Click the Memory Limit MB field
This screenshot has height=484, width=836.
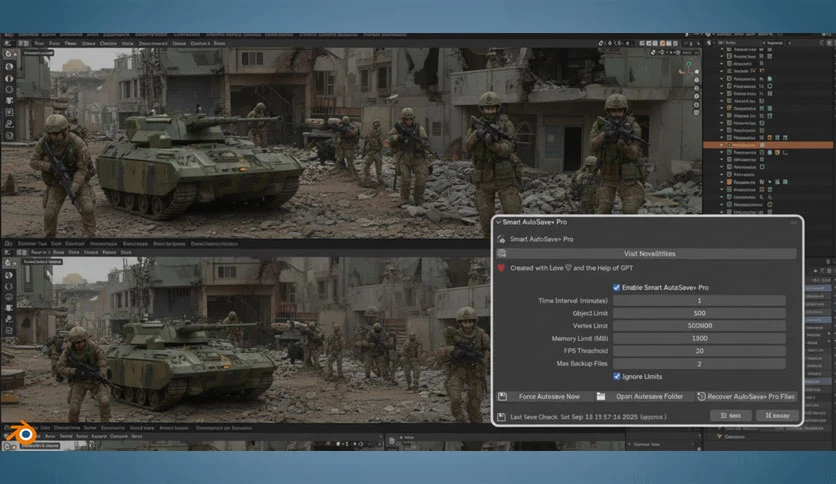click(700, 338)
